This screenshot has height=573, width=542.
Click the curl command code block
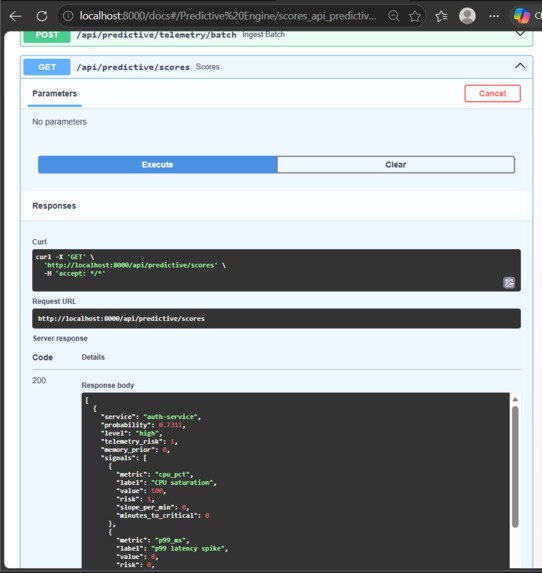[276, 270]
